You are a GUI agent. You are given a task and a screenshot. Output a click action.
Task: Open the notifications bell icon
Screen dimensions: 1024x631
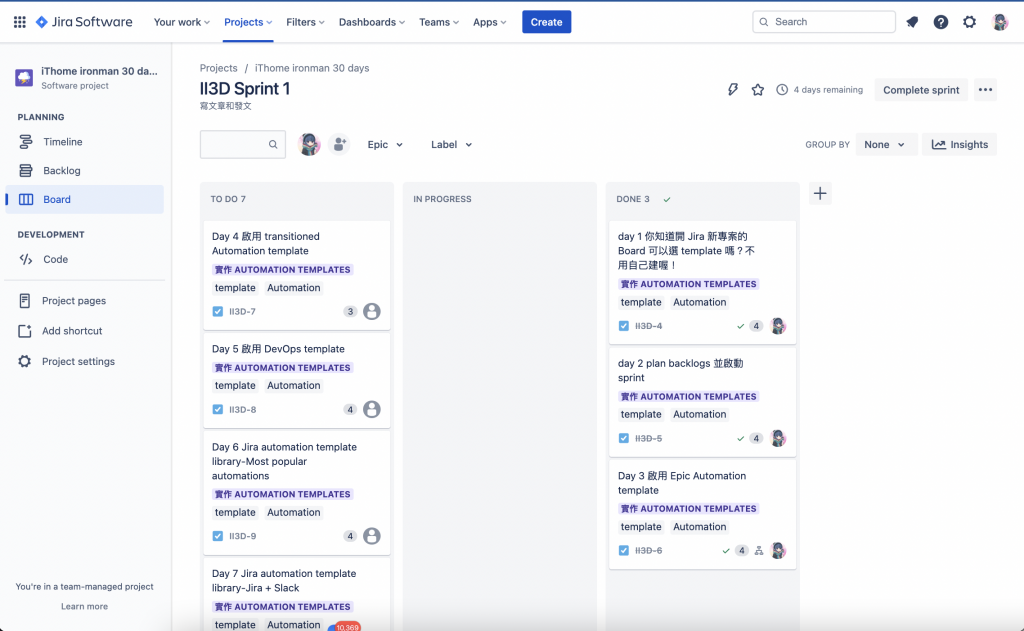912,22
